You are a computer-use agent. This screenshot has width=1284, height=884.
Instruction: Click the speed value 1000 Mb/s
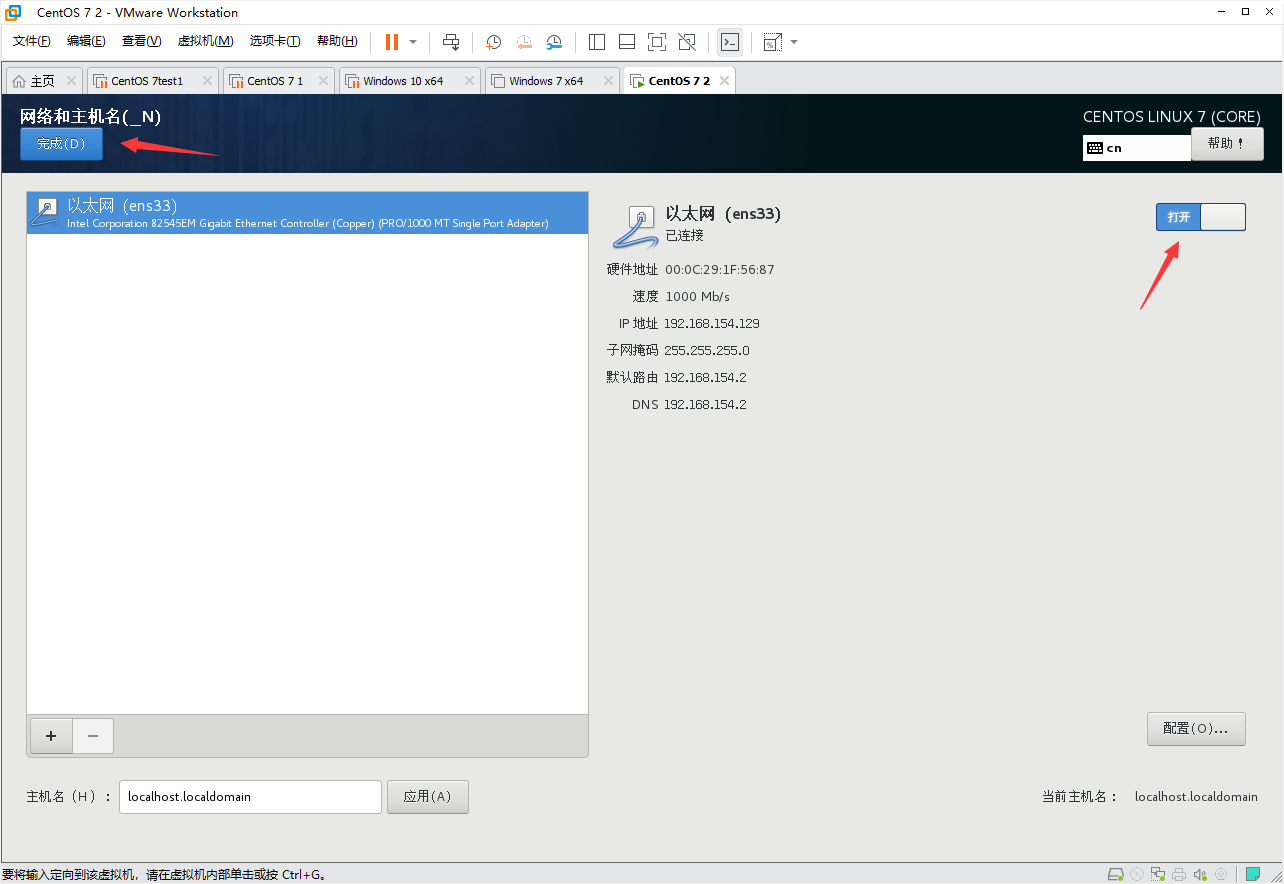(x=698, y=297)
